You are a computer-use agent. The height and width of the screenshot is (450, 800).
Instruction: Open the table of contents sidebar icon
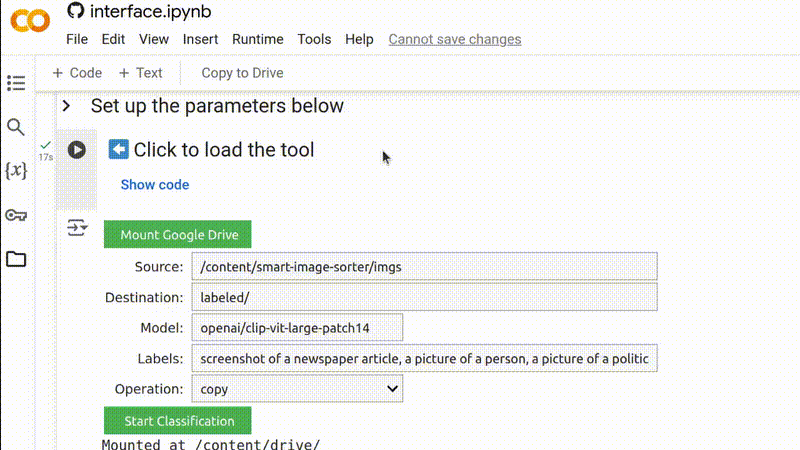[16, 83]
